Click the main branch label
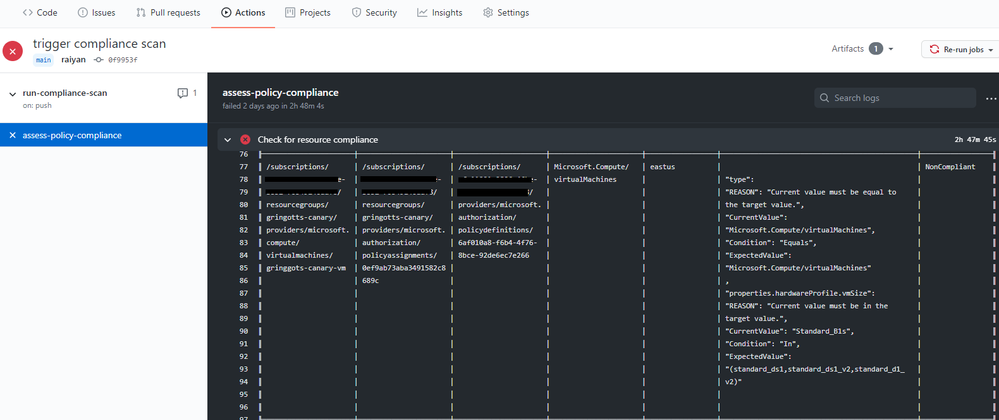The width and height of the screenshot is (999, 420). (x=43, y=60)
